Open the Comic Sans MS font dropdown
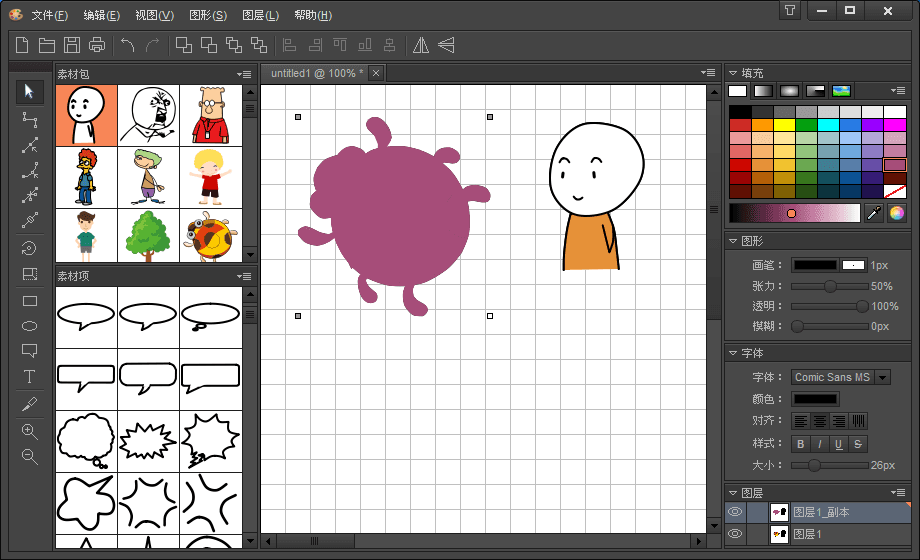The width and height of the screenshot is (920, 560). (882, 377)
